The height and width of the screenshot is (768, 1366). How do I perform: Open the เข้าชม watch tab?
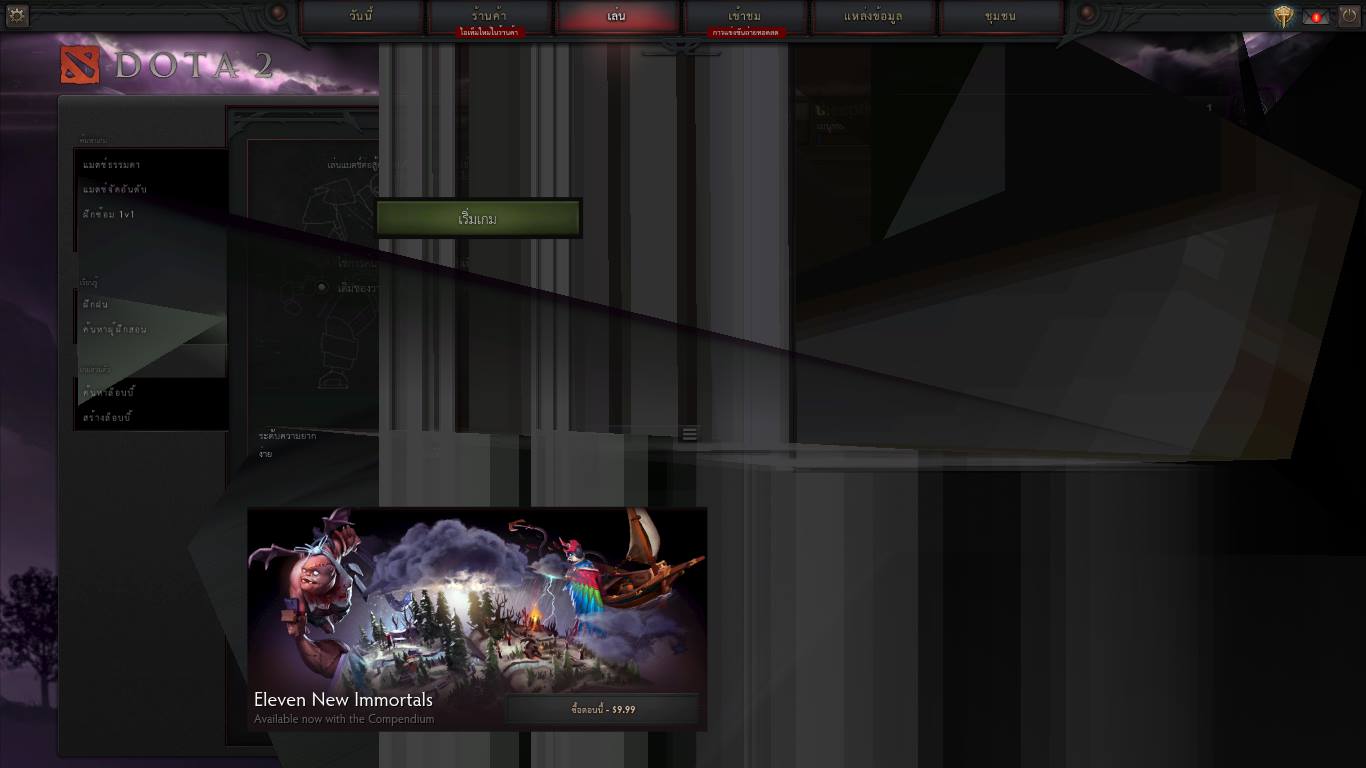tap(745, 16)
